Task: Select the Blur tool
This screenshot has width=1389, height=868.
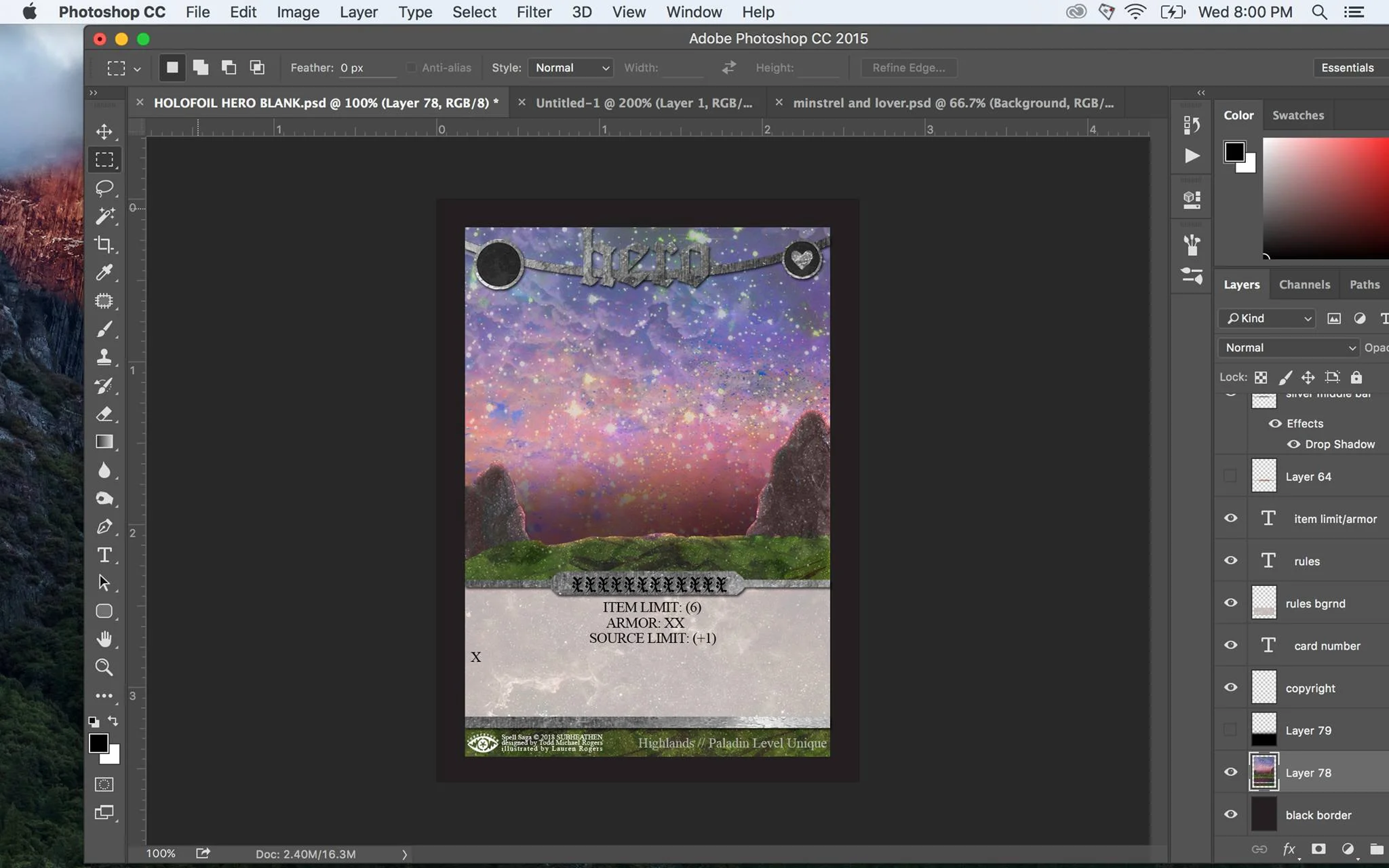Action: click(x=104, y=470)
